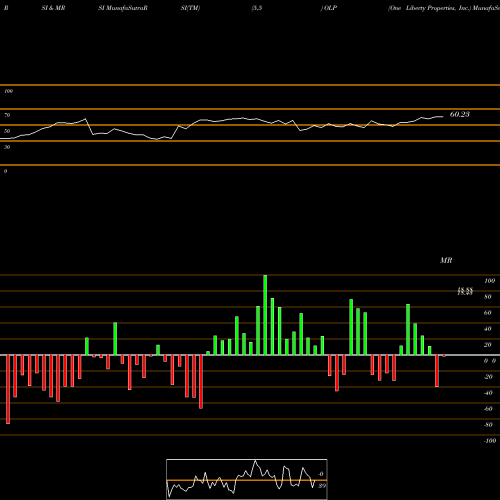Viewport: 500px width, 500px height.
Task: Click the 'SI(TM)' header text
Action: 190,8
